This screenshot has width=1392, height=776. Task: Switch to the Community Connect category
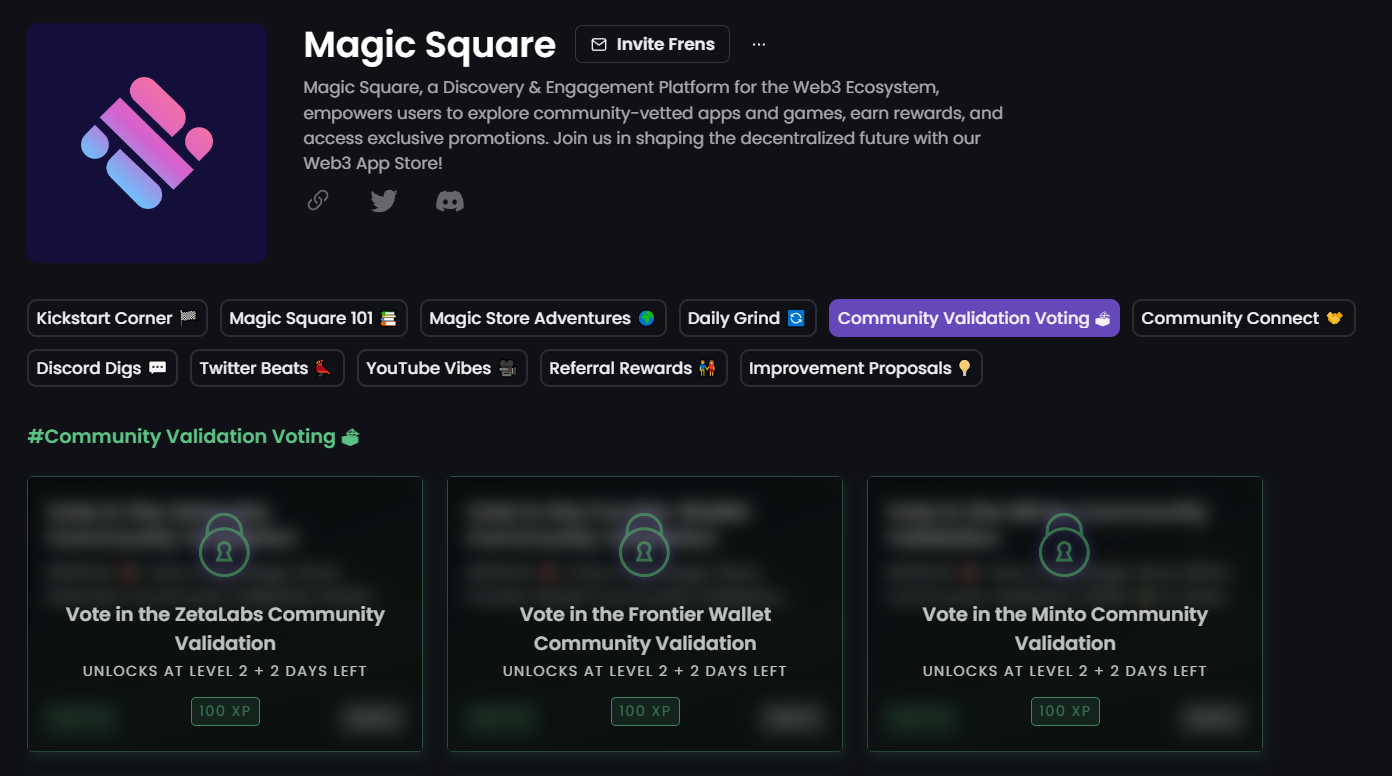[x=1243, y=318]
